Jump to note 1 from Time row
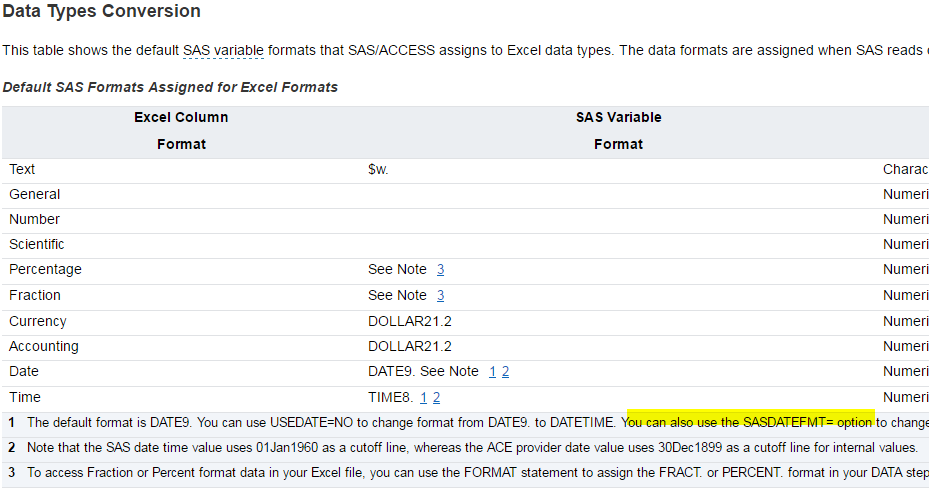Image resolution: width=929 pixels, height=490 pixels. pyautogui.click(x=424, y=398)
